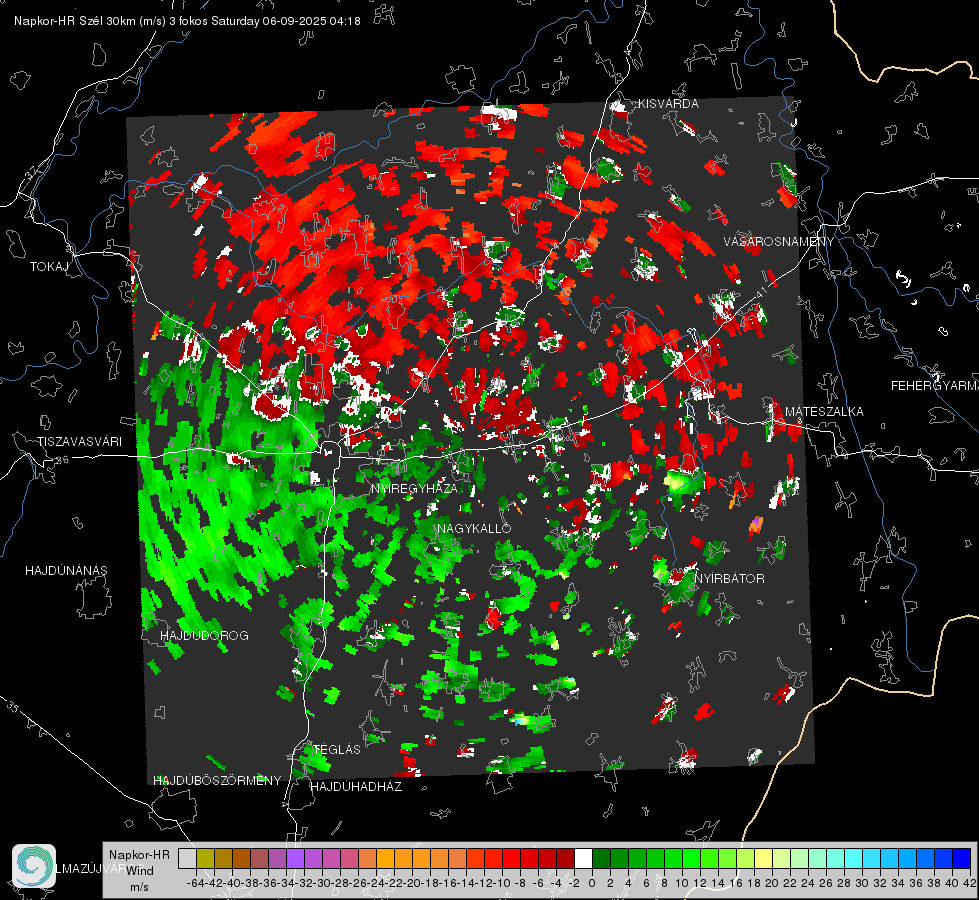Viewport: 979px width, 900px height.
Task: Click the Wind label in the legend
Action: click(x=140, y=870)
